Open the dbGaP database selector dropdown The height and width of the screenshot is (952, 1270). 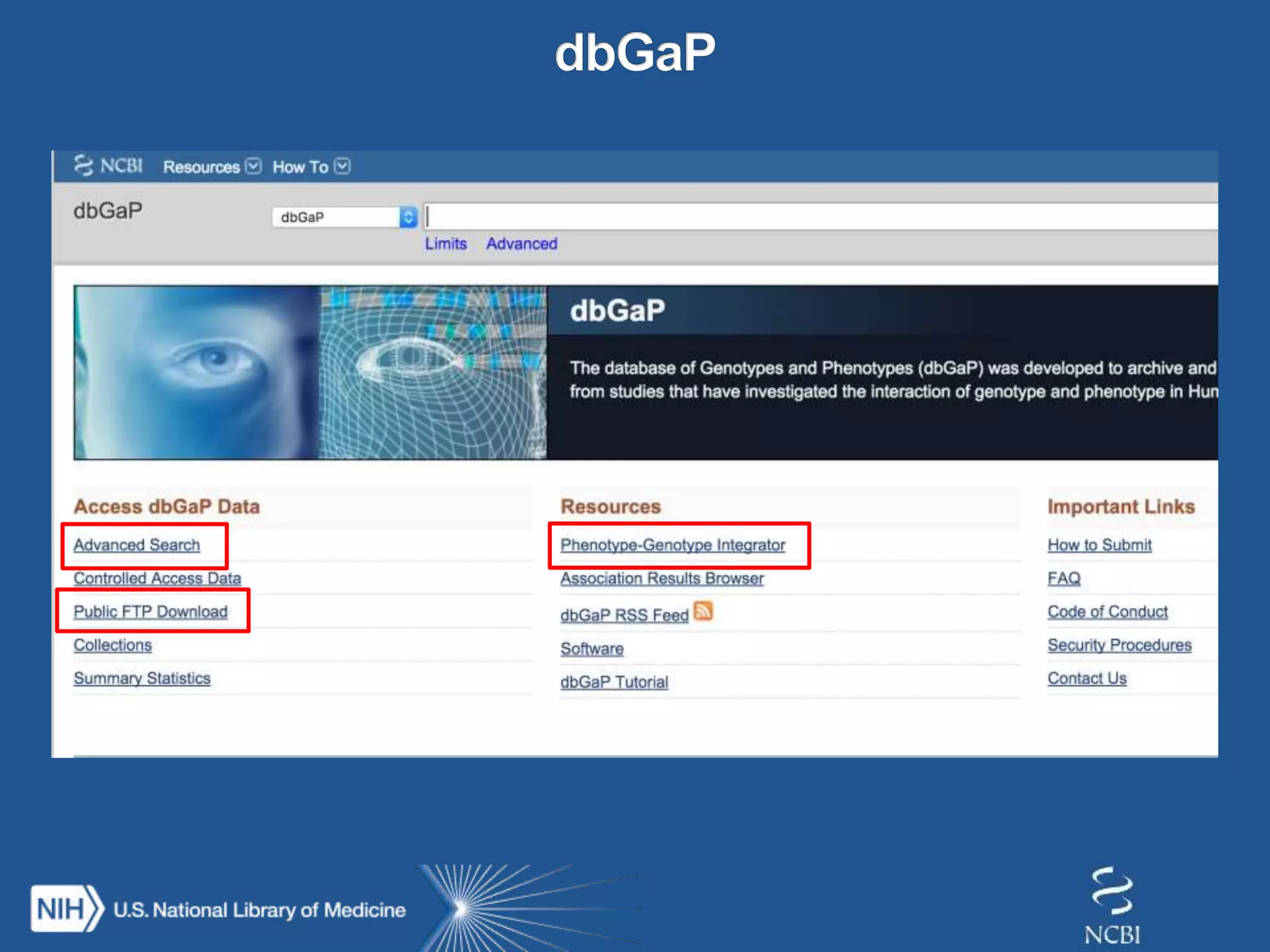345,217
